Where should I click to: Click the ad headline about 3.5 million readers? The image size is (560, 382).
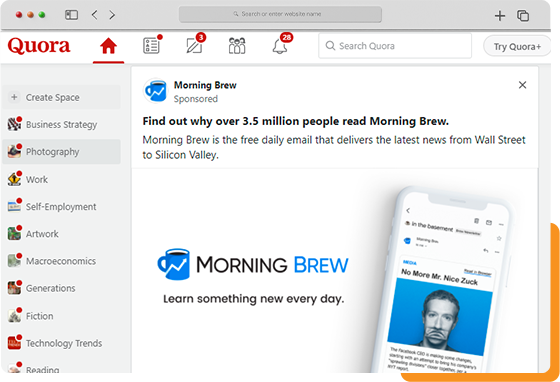tap(296, 121)
